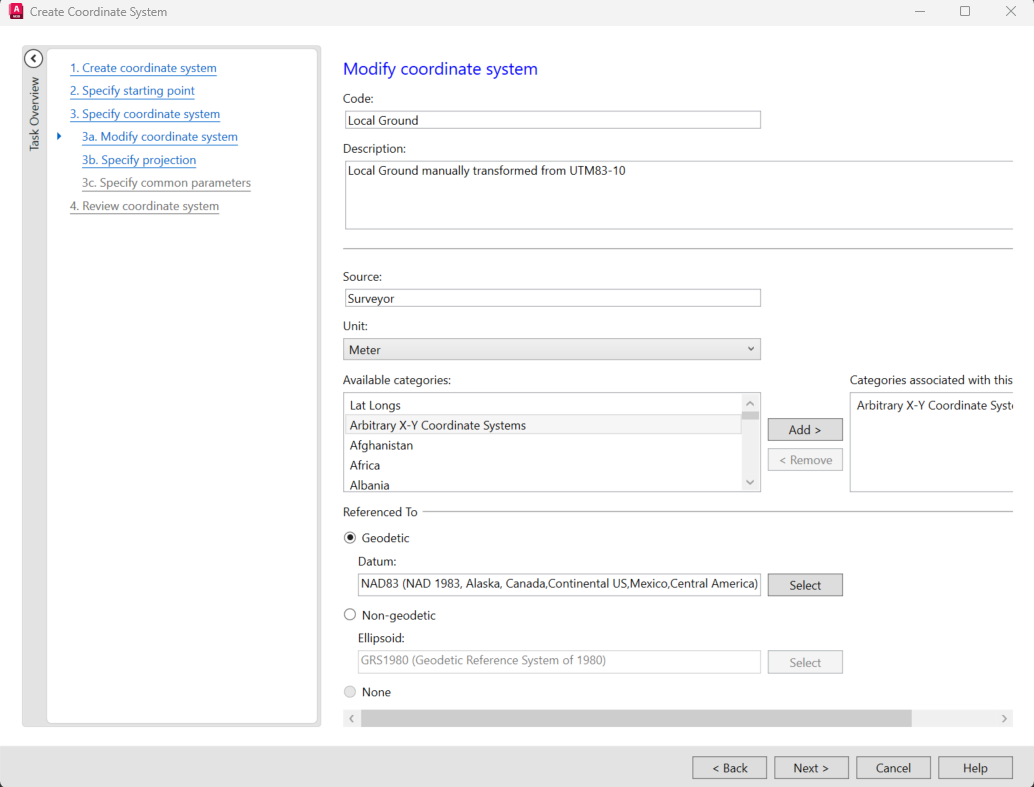
Task: Click the horizontal scrollbar right arrow
Action: tap(1005, 718)
